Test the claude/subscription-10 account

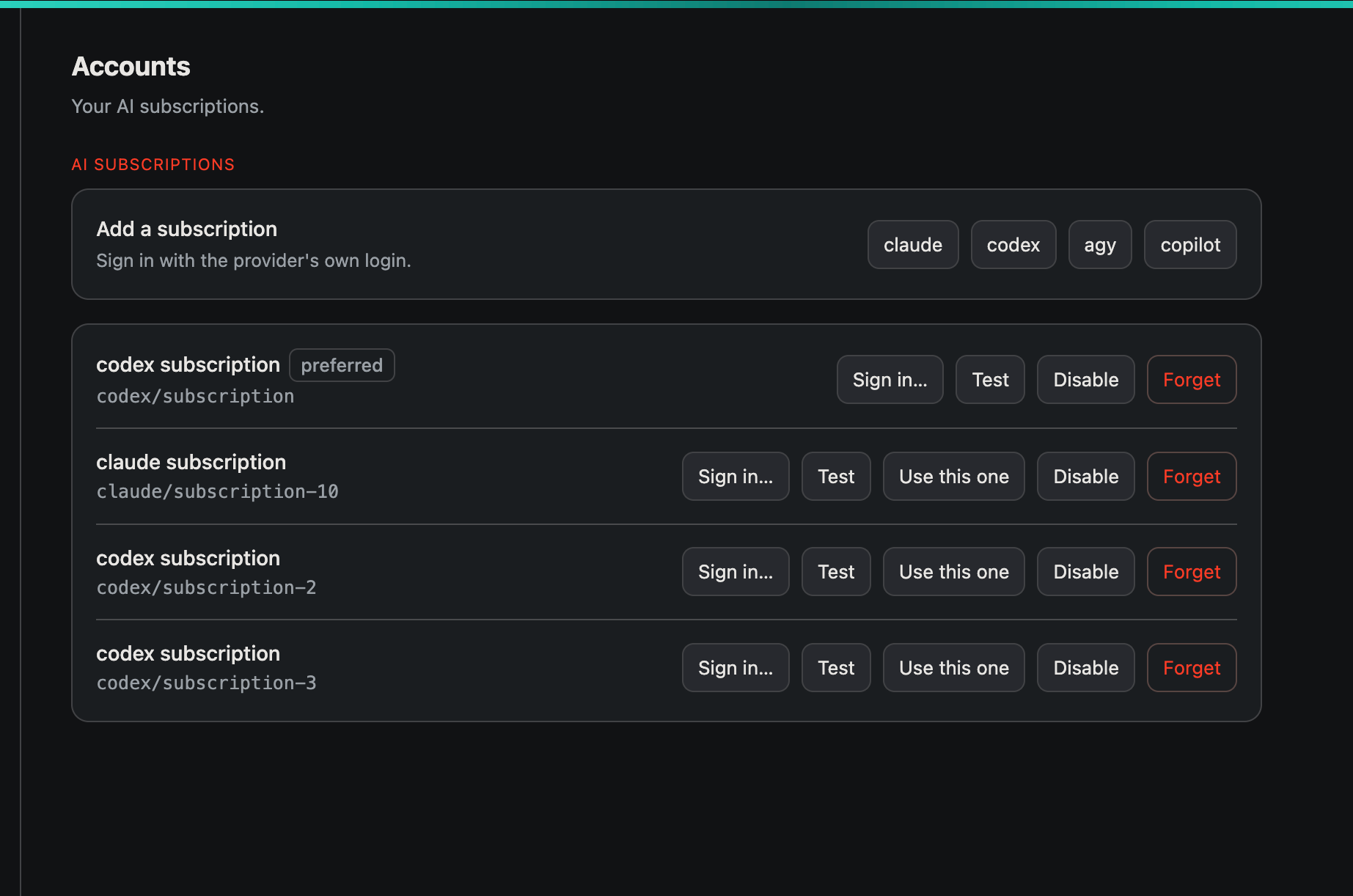point(836,477)
